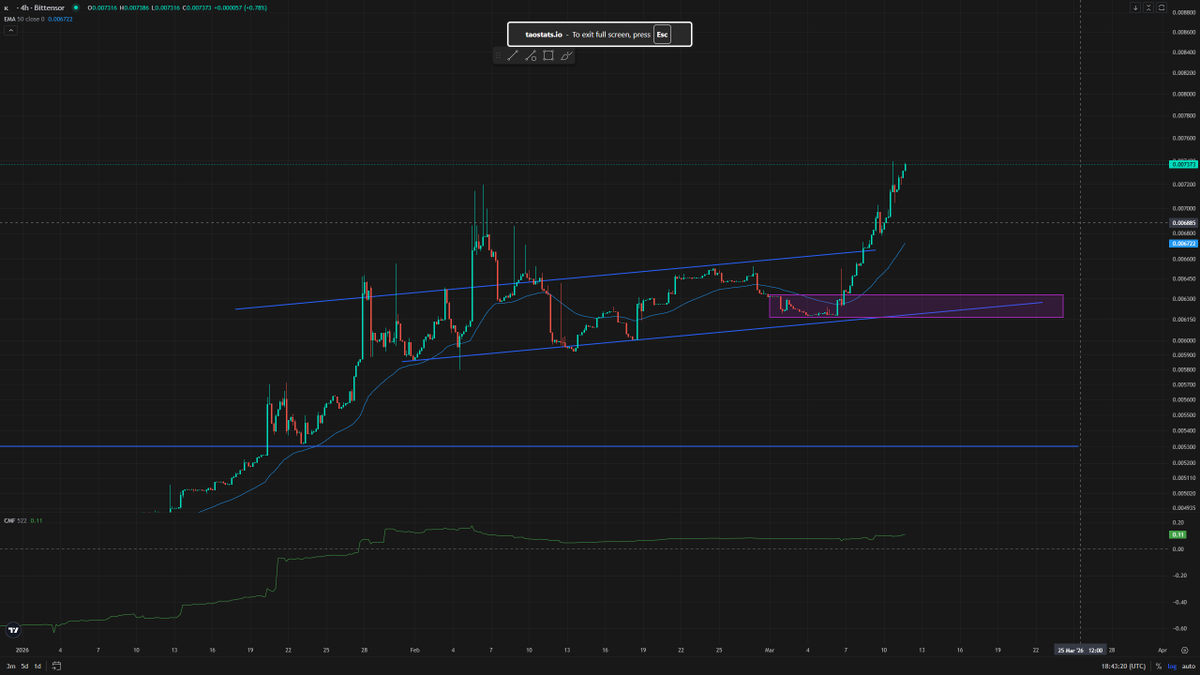This screenshot has width=1200, height=675.
Task: Click the taostats.io fullscreen notice
Action: [x=600, y=34]
